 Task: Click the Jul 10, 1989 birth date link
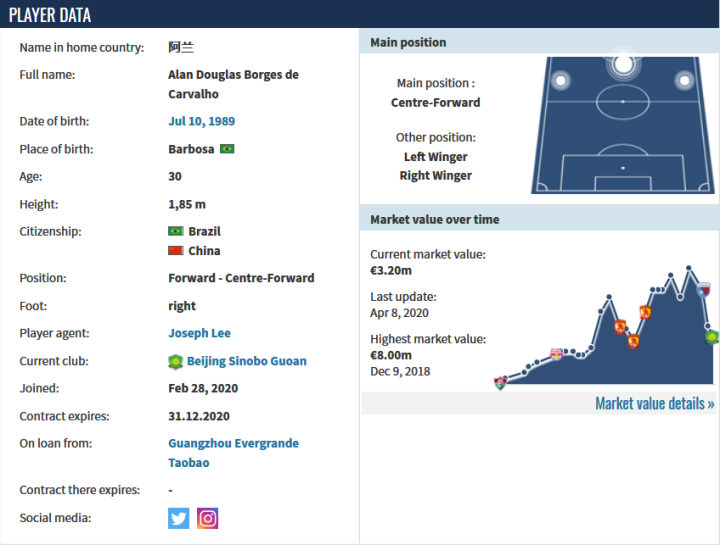201,121
